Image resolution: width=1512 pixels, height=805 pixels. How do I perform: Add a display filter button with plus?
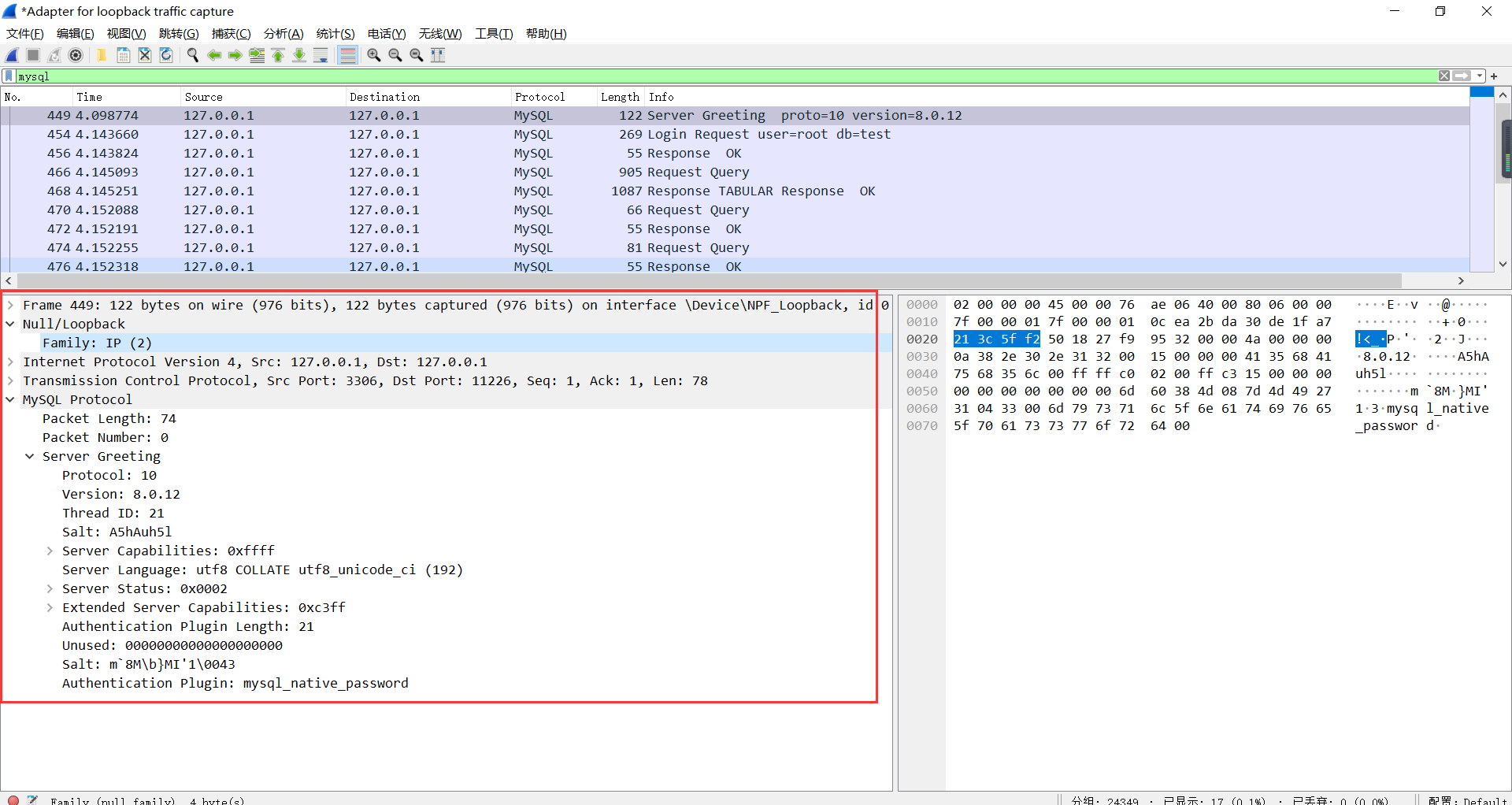click(1494, 76)
